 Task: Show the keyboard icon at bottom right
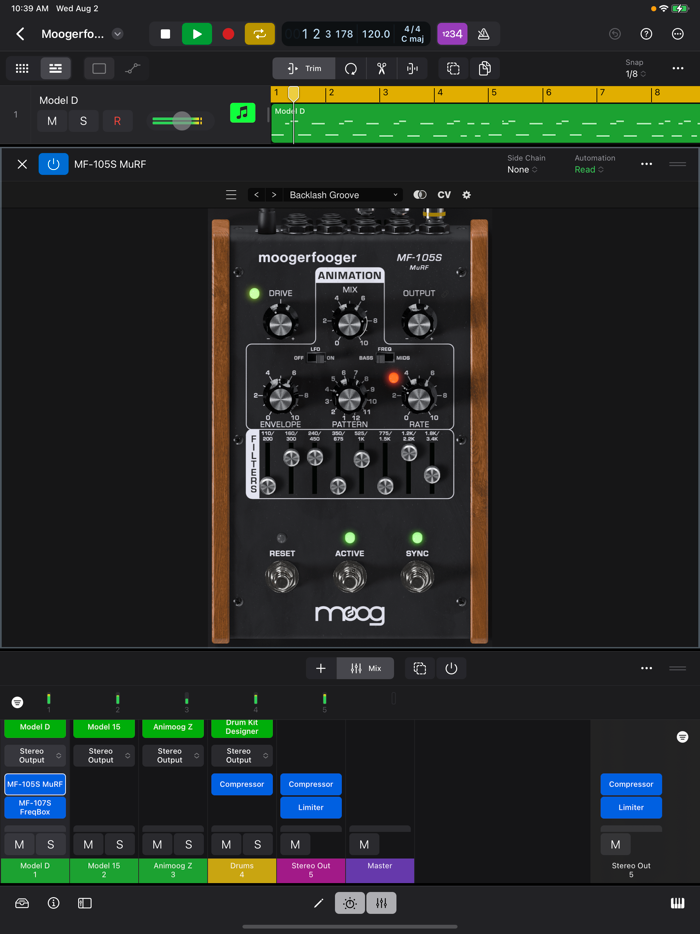[677, 903]
